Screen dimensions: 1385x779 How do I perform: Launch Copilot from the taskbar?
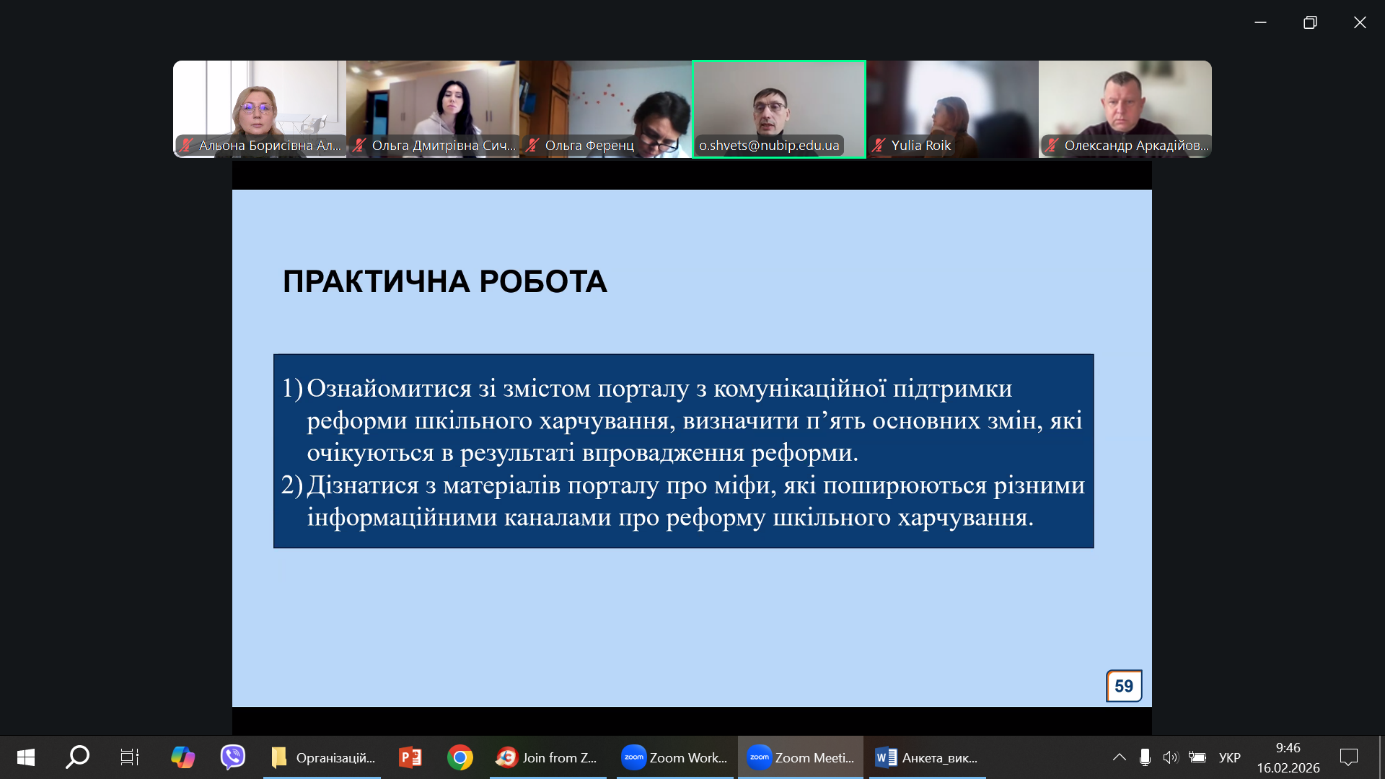[x=182, y=757]
